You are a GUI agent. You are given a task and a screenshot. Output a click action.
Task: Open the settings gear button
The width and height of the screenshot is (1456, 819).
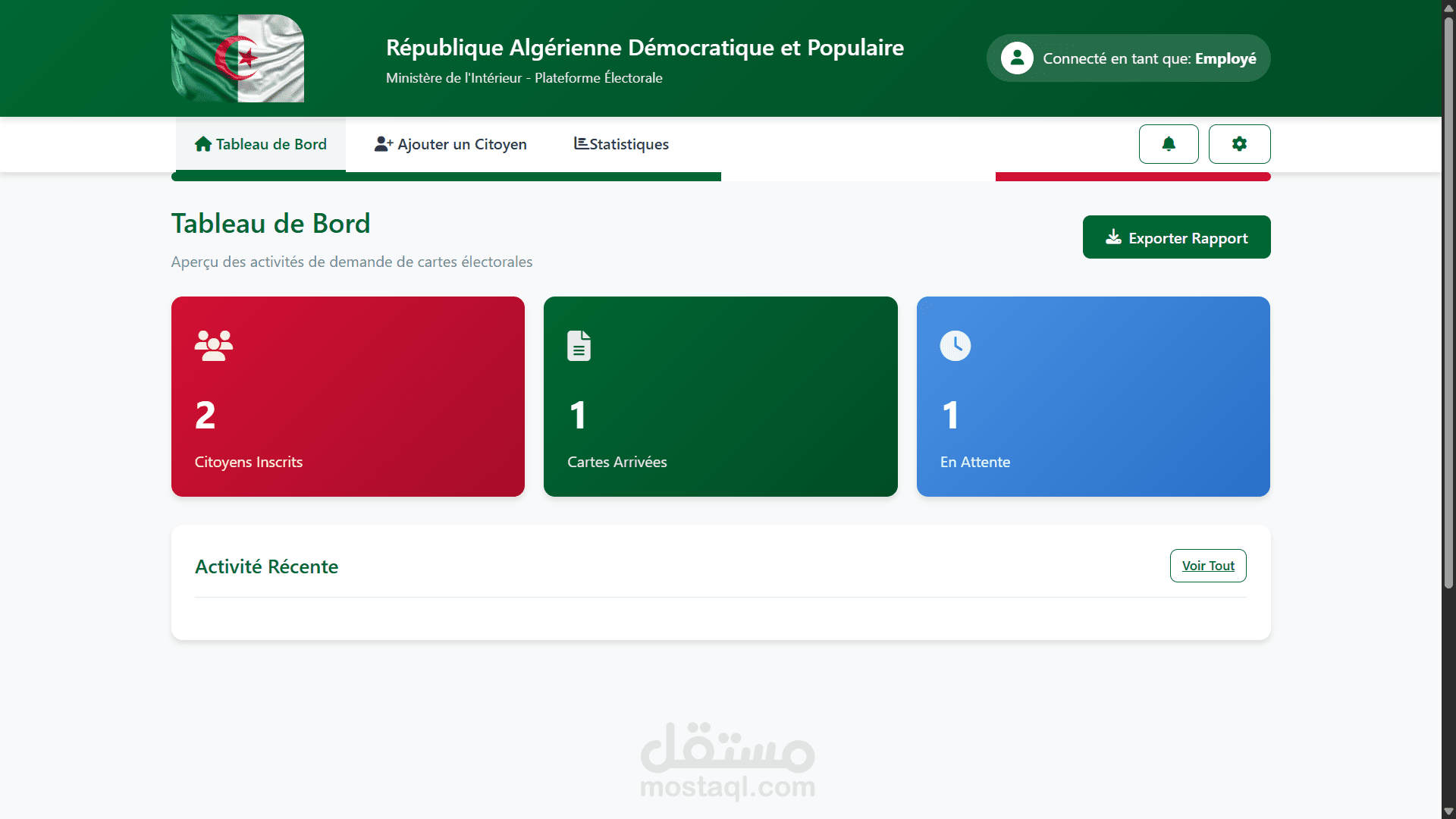click(x=1239, y=144)
